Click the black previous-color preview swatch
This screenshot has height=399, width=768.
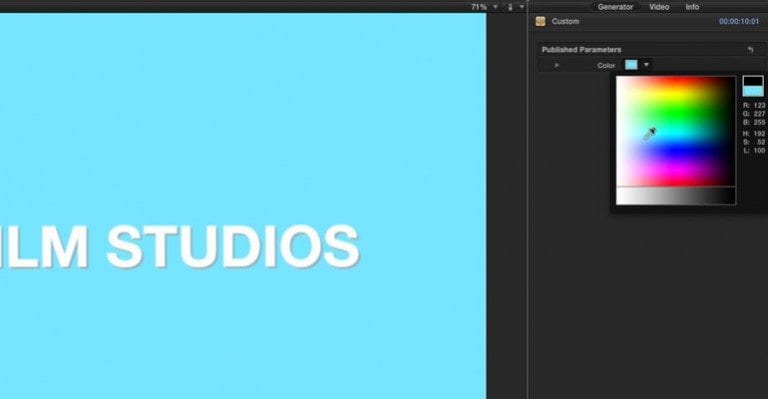(753, 81)
